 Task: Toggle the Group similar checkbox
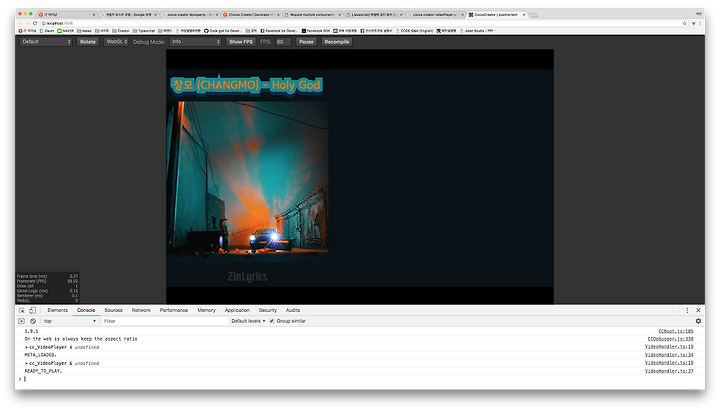click(x=272, y=321)
